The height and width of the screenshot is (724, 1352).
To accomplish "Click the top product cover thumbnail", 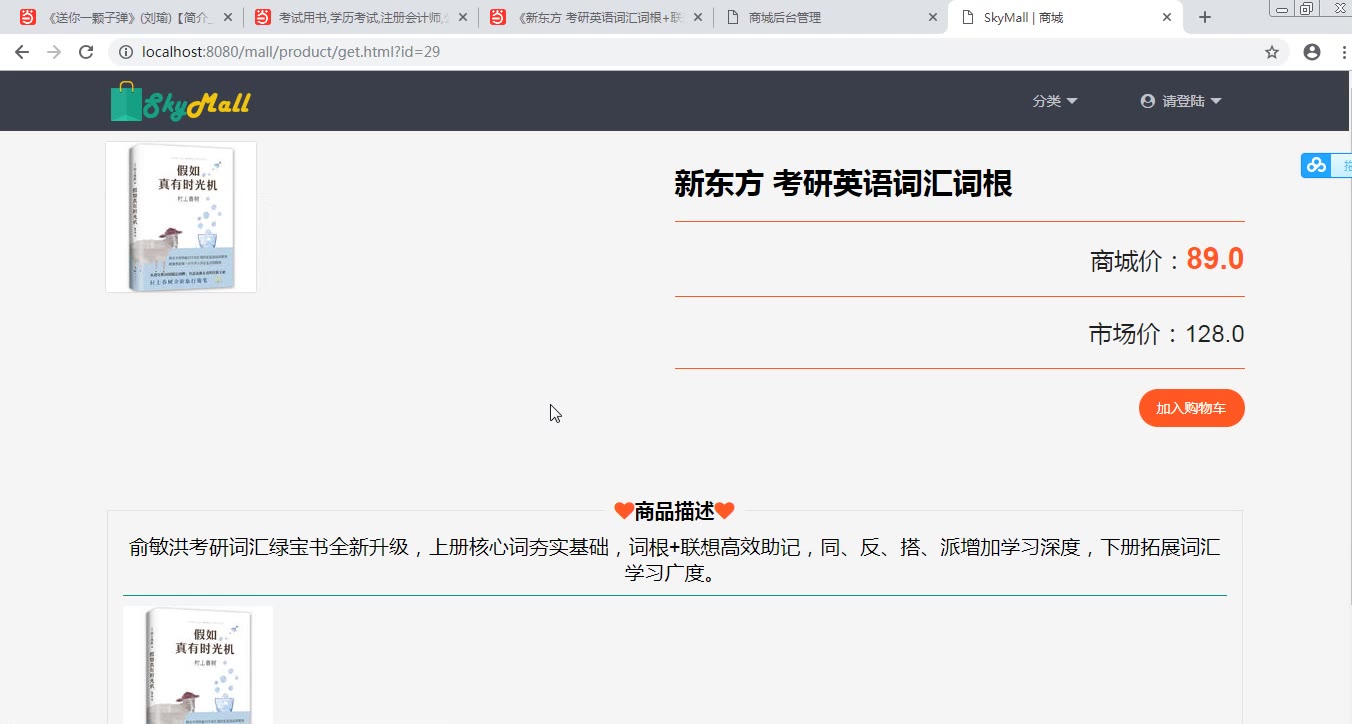I will [181, 217].
